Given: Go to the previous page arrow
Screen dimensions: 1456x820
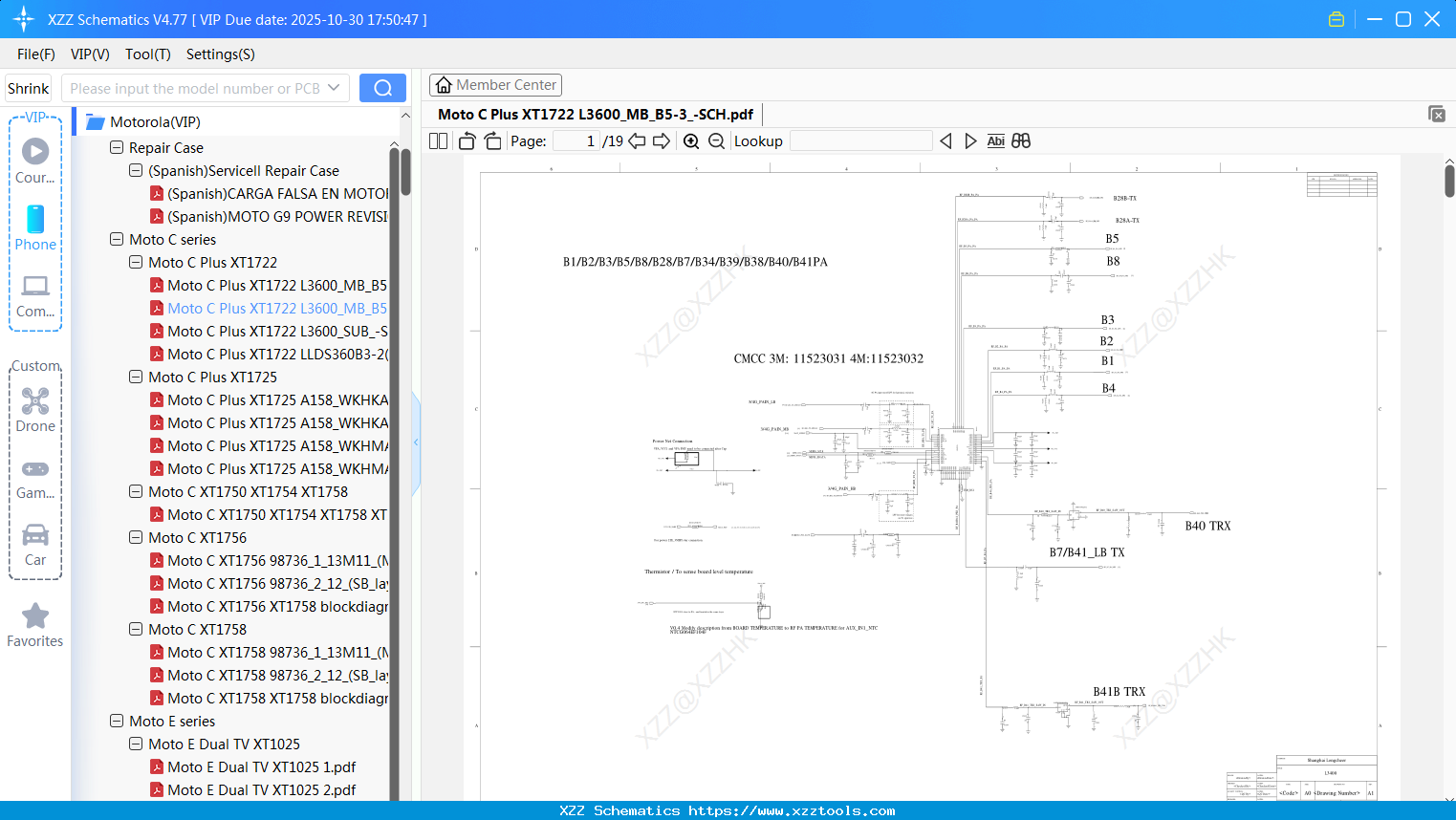Looking at the screenshot, I should pyautogui.click(x=637, y=141).
